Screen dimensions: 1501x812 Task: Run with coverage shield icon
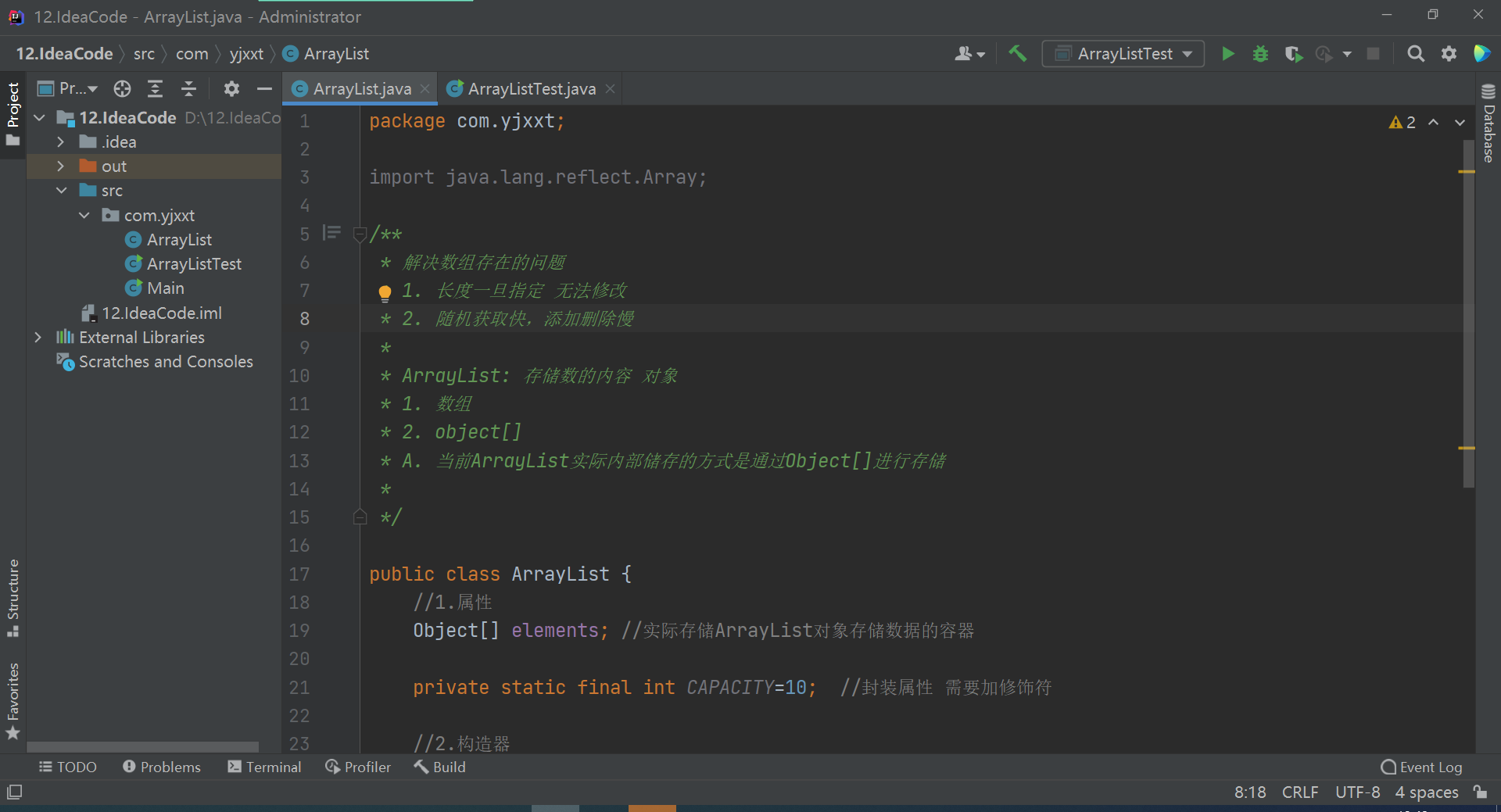coord(1293,54)
